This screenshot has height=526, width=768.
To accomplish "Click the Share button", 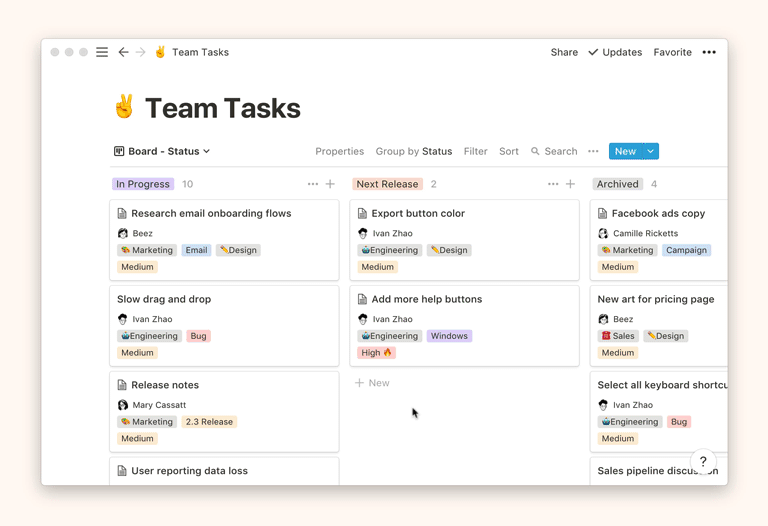I will pyautogui.click(x=564, y=52).
